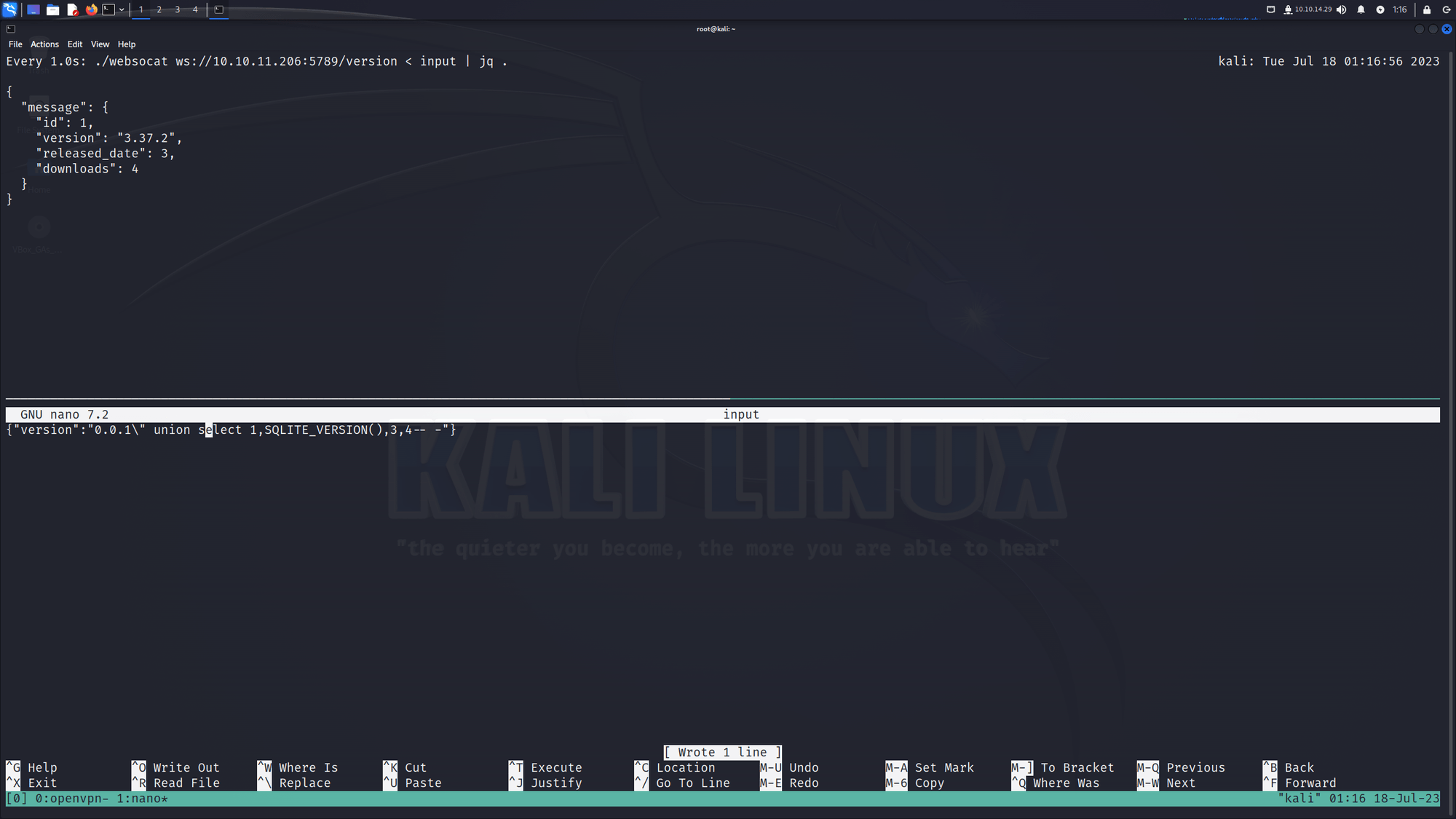Click the Go To Line shortcut label

pos(682,783)
